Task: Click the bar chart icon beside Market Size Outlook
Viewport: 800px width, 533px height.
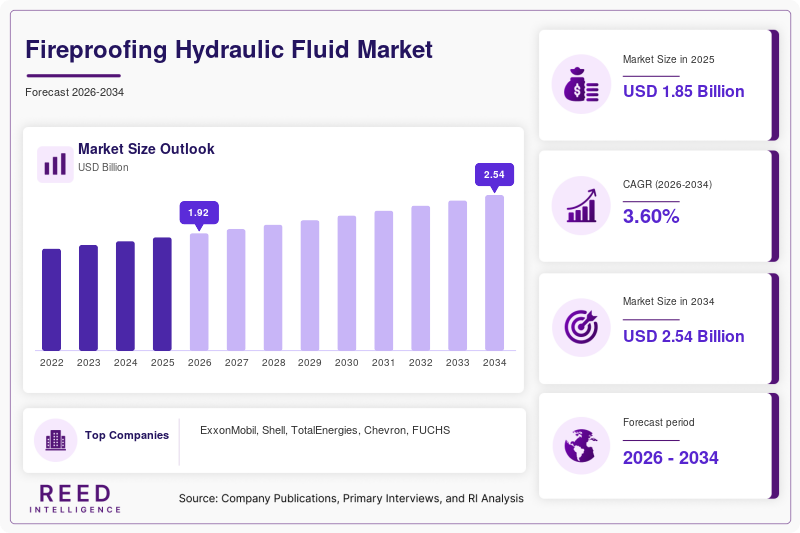Action: 55,164
